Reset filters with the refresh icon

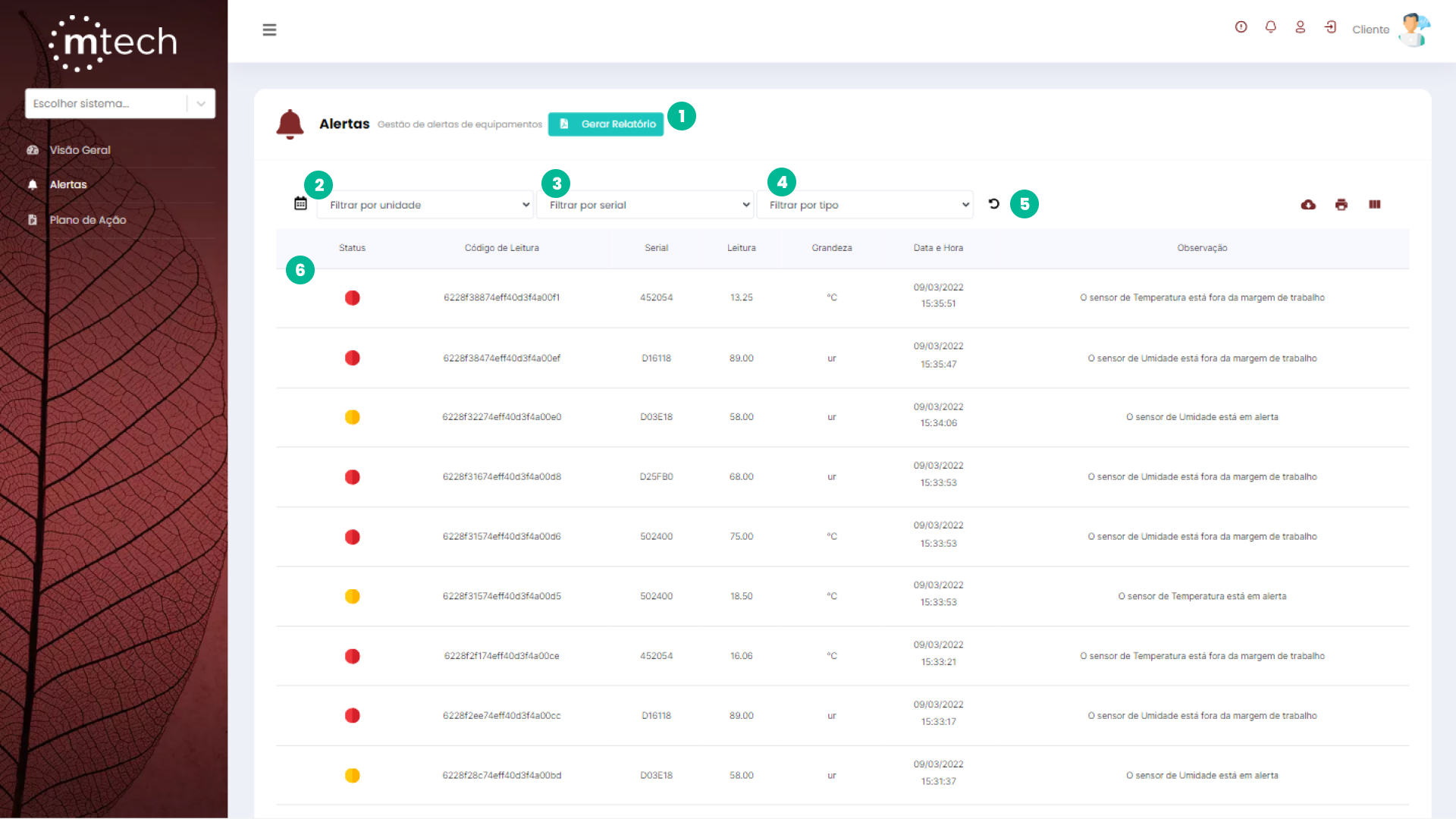(993, 203)
